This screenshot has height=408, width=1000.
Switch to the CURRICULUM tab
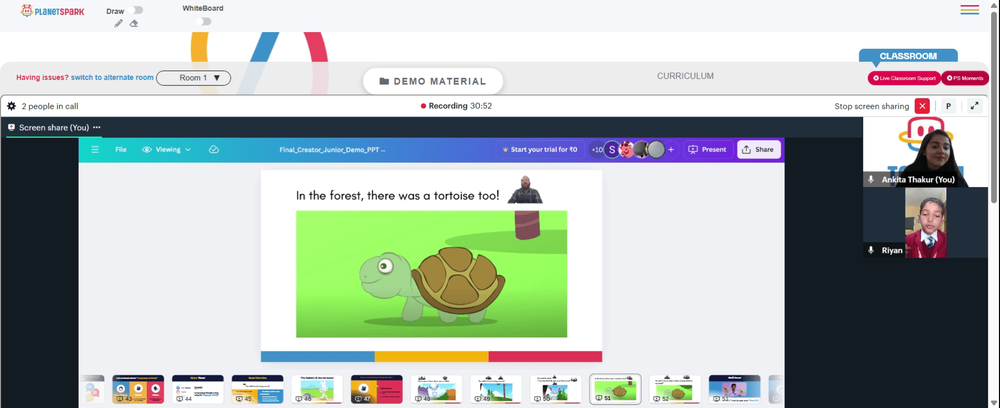686,76
